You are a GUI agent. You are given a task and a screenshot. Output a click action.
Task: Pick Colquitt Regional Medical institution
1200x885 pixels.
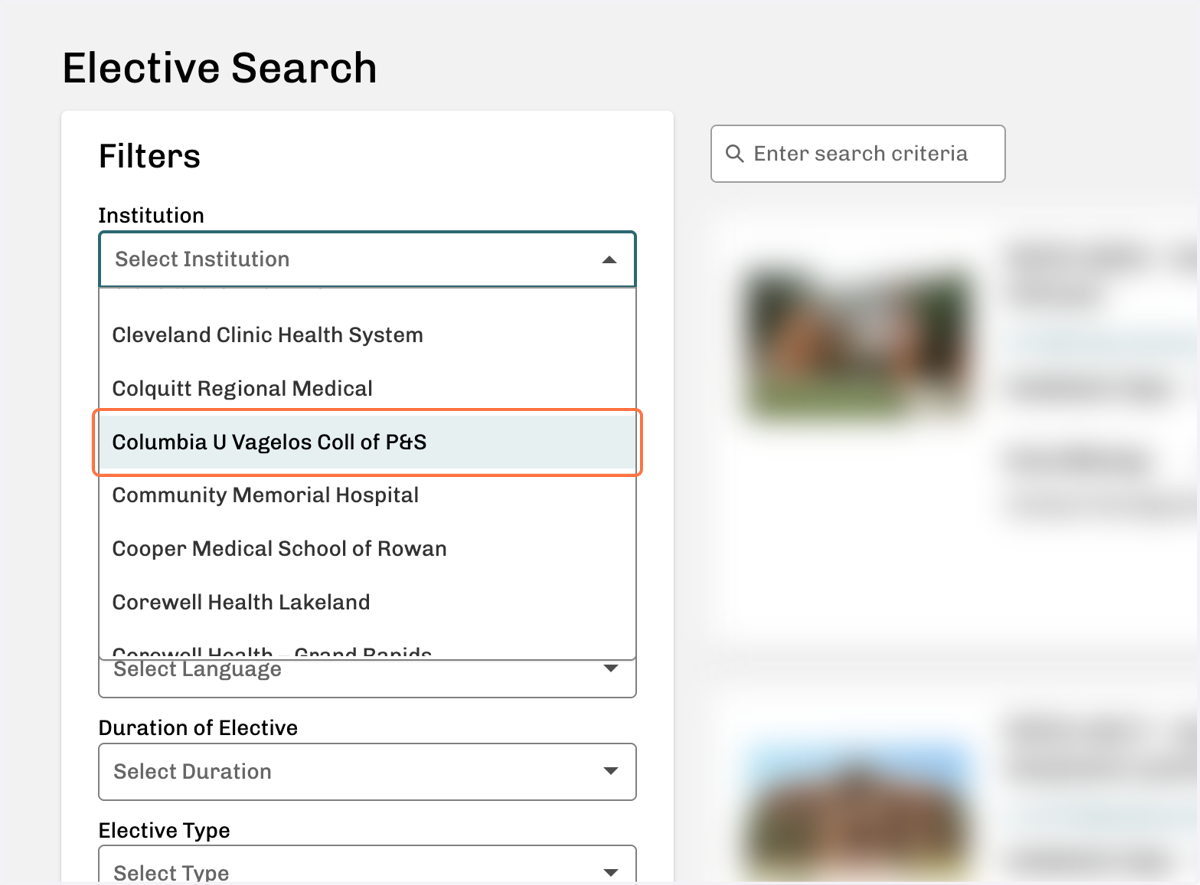(x=367, y=389)
